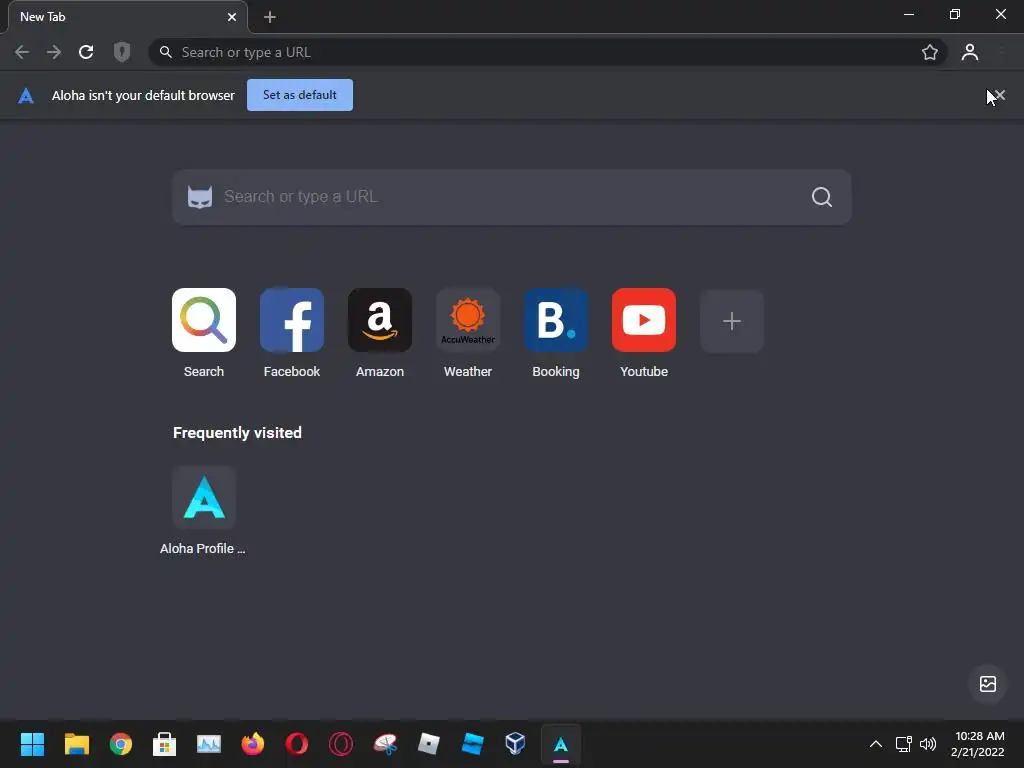Click the back navigation arrow
This screenshot has width=1024, height=768.
point(22,52)
